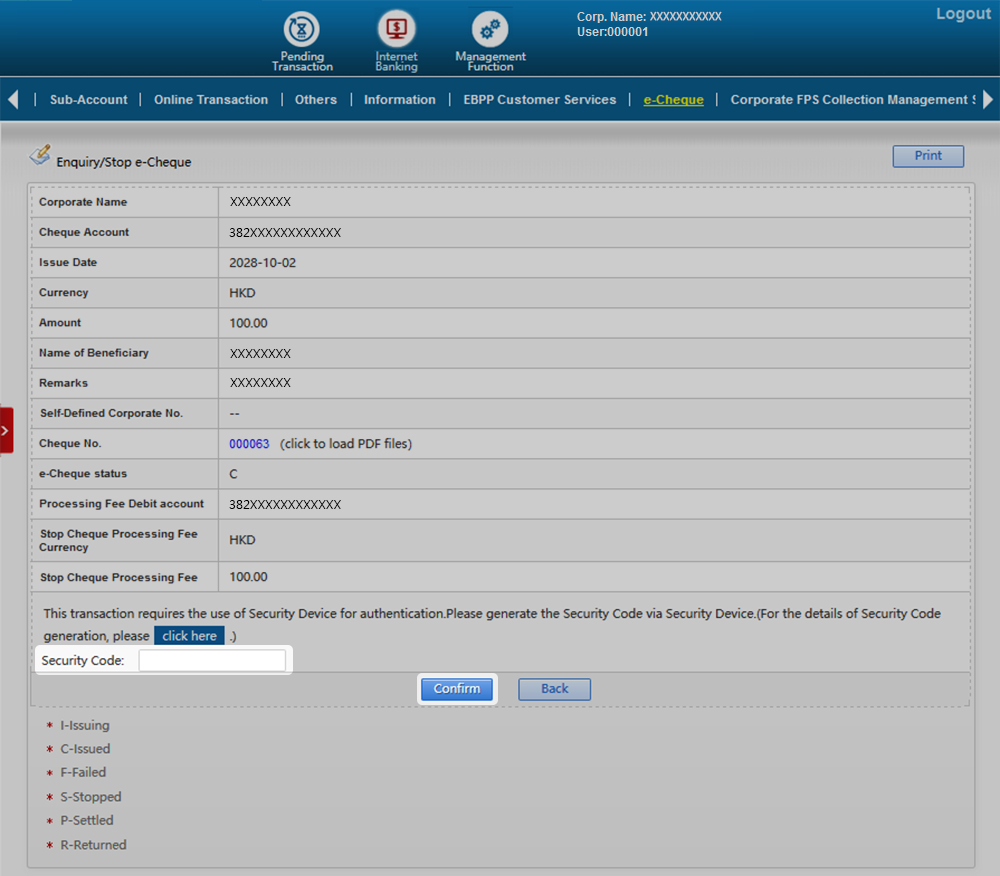This screenshot has width=1000, height=876.
Task: Open the Internet Banking icon
Action: point(396,29)
